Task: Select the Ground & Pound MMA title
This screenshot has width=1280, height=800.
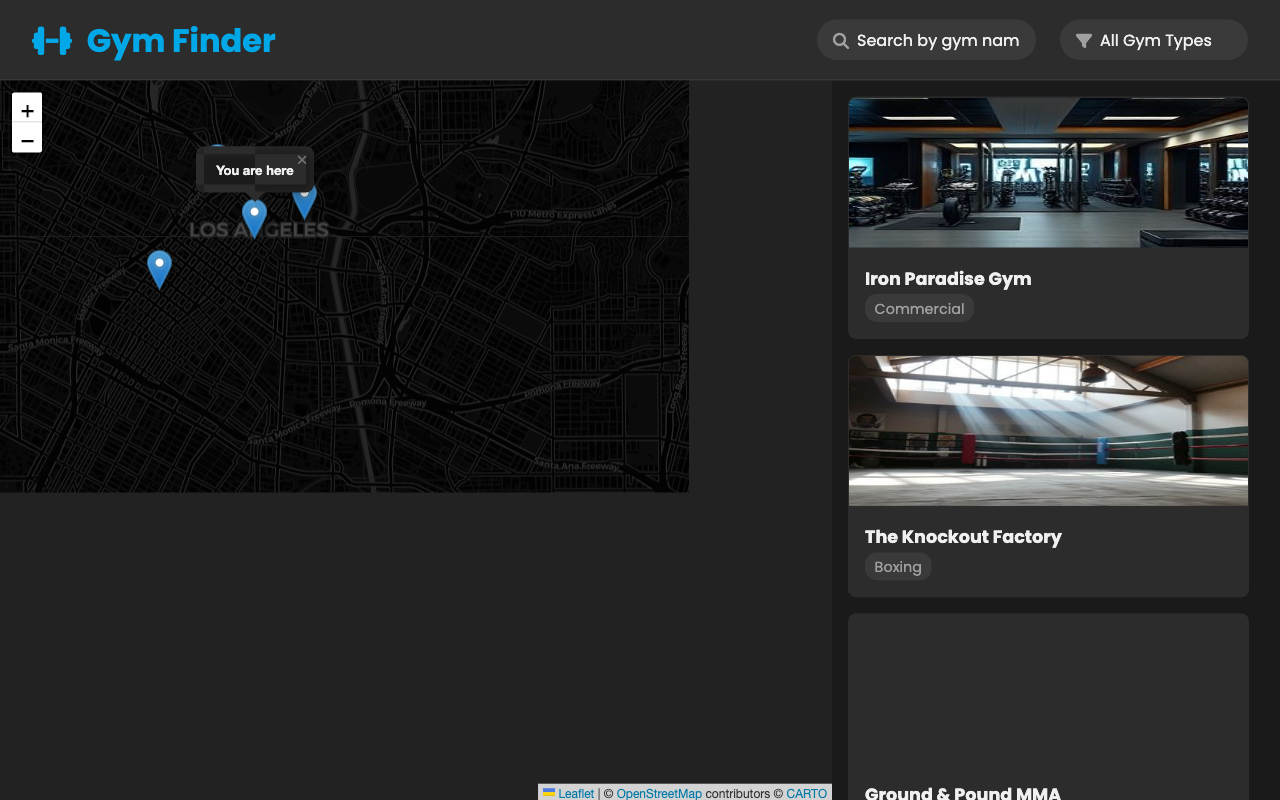Action: tap(962, 793)
